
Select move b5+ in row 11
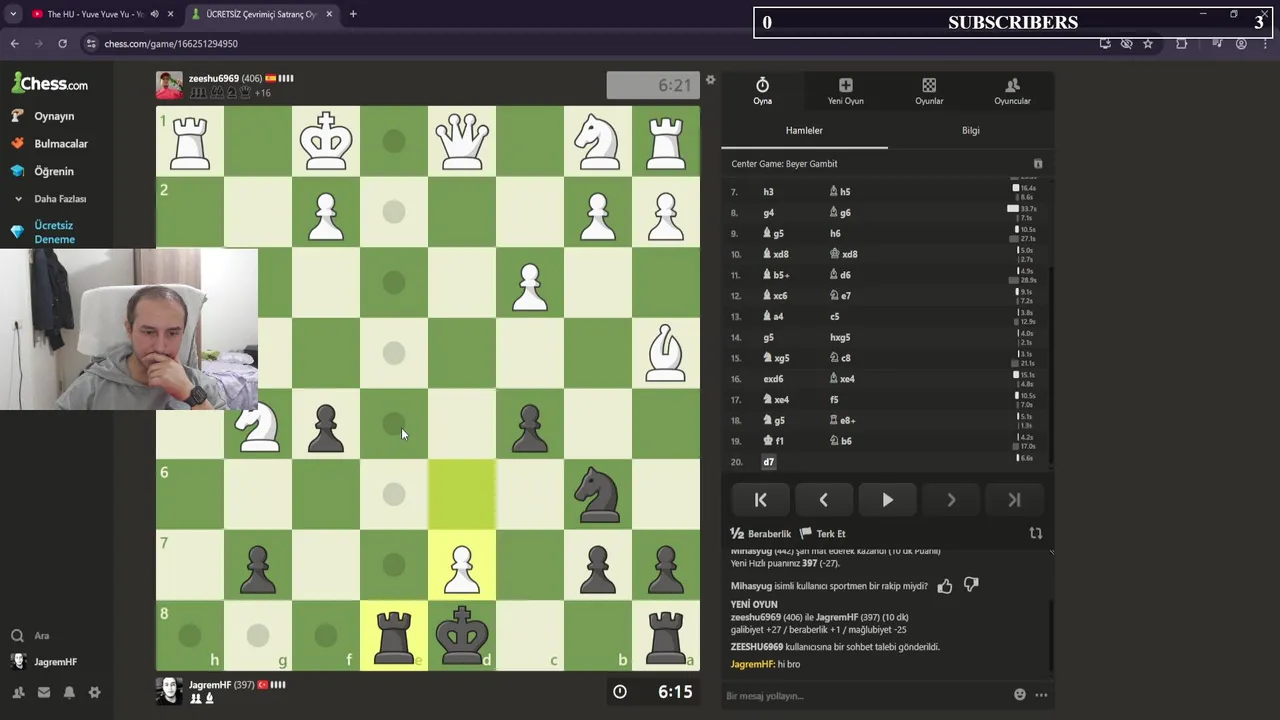pyautogui.click(x=776, y=275)
